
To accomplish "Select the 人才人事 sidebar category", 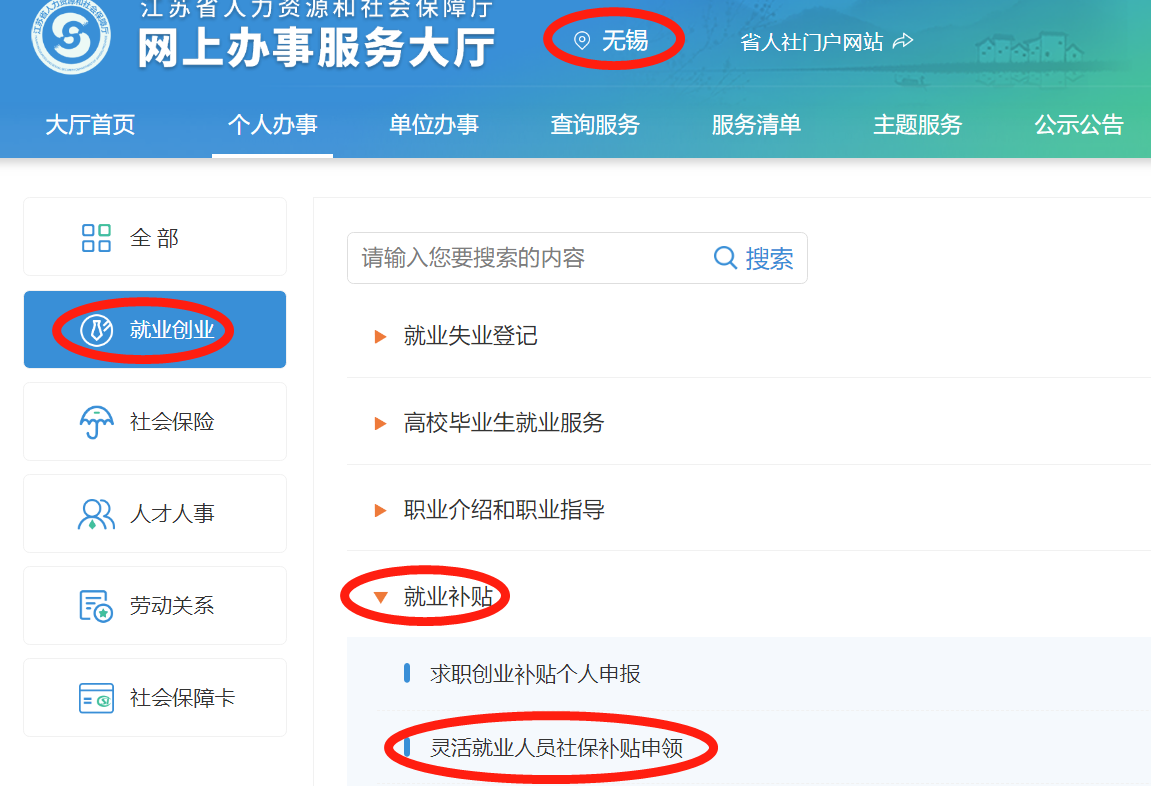I will pos(155,513).
